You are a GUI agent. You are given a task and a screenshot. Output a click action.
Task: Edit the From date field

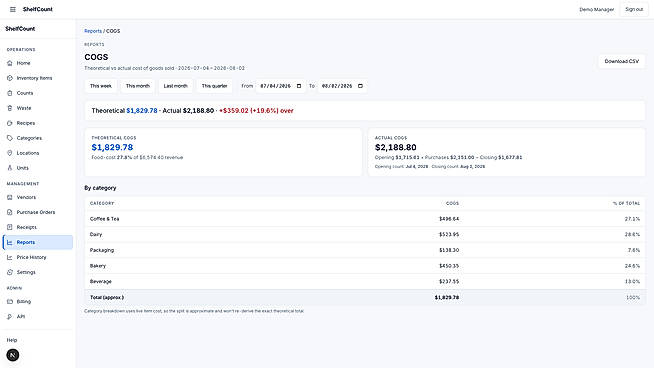click(280, 86)
